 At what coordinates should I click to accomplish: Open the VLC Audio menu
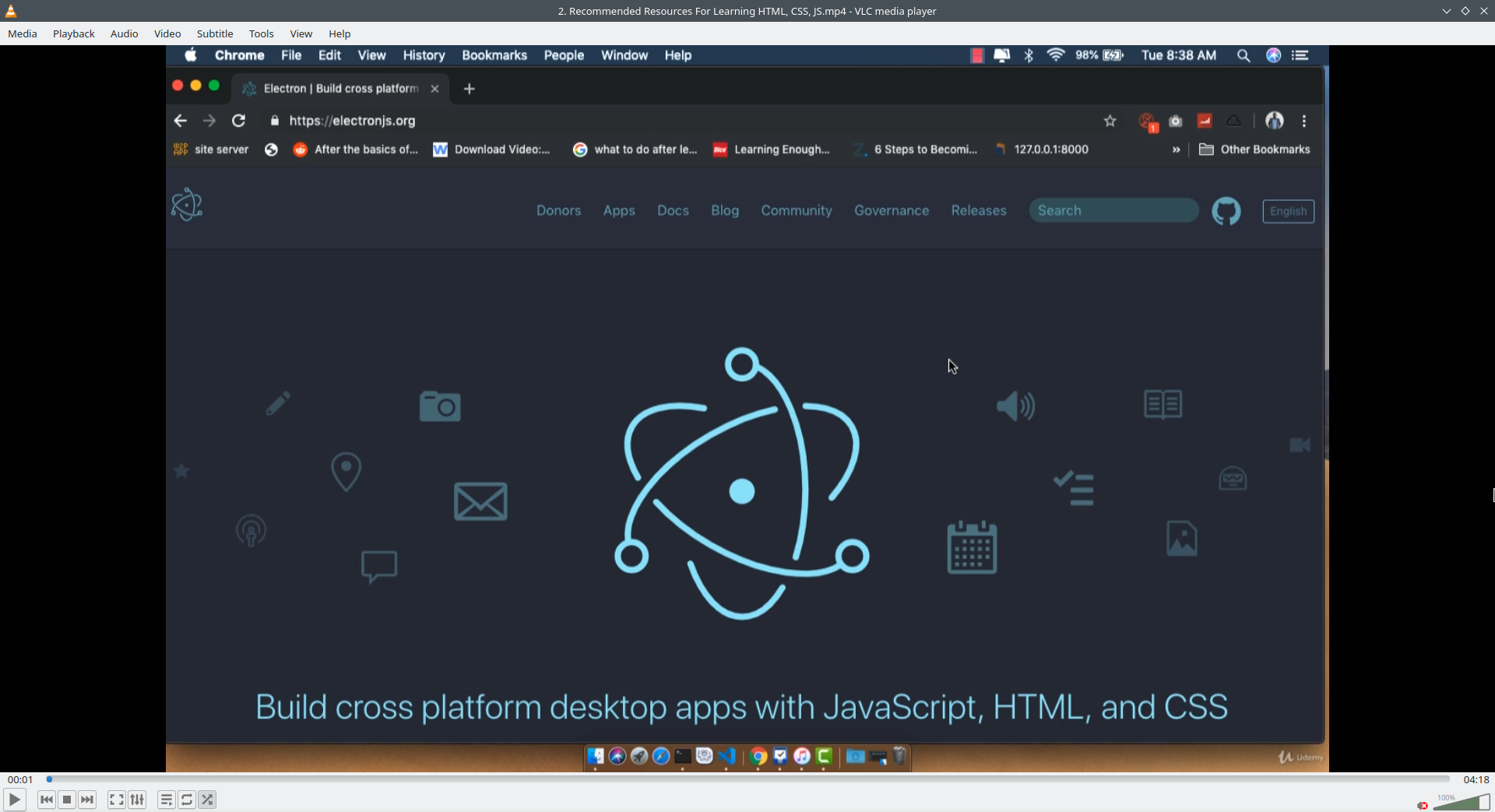[124, 33]
